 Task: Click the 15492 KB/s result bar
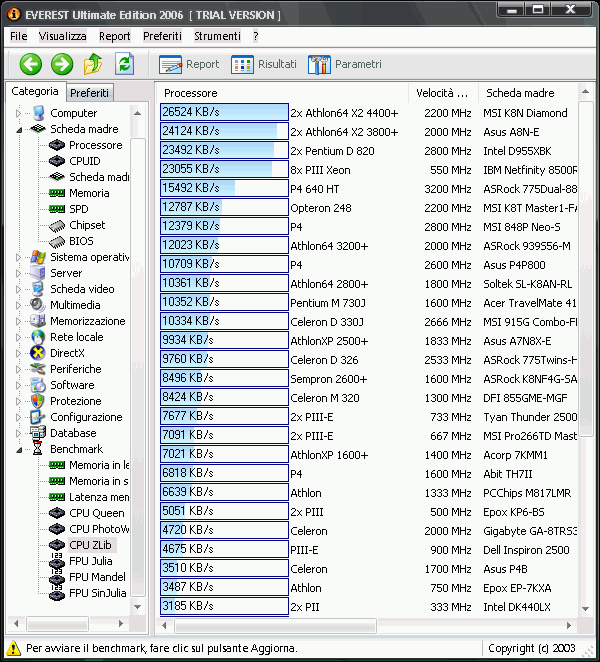pos(224,188)
